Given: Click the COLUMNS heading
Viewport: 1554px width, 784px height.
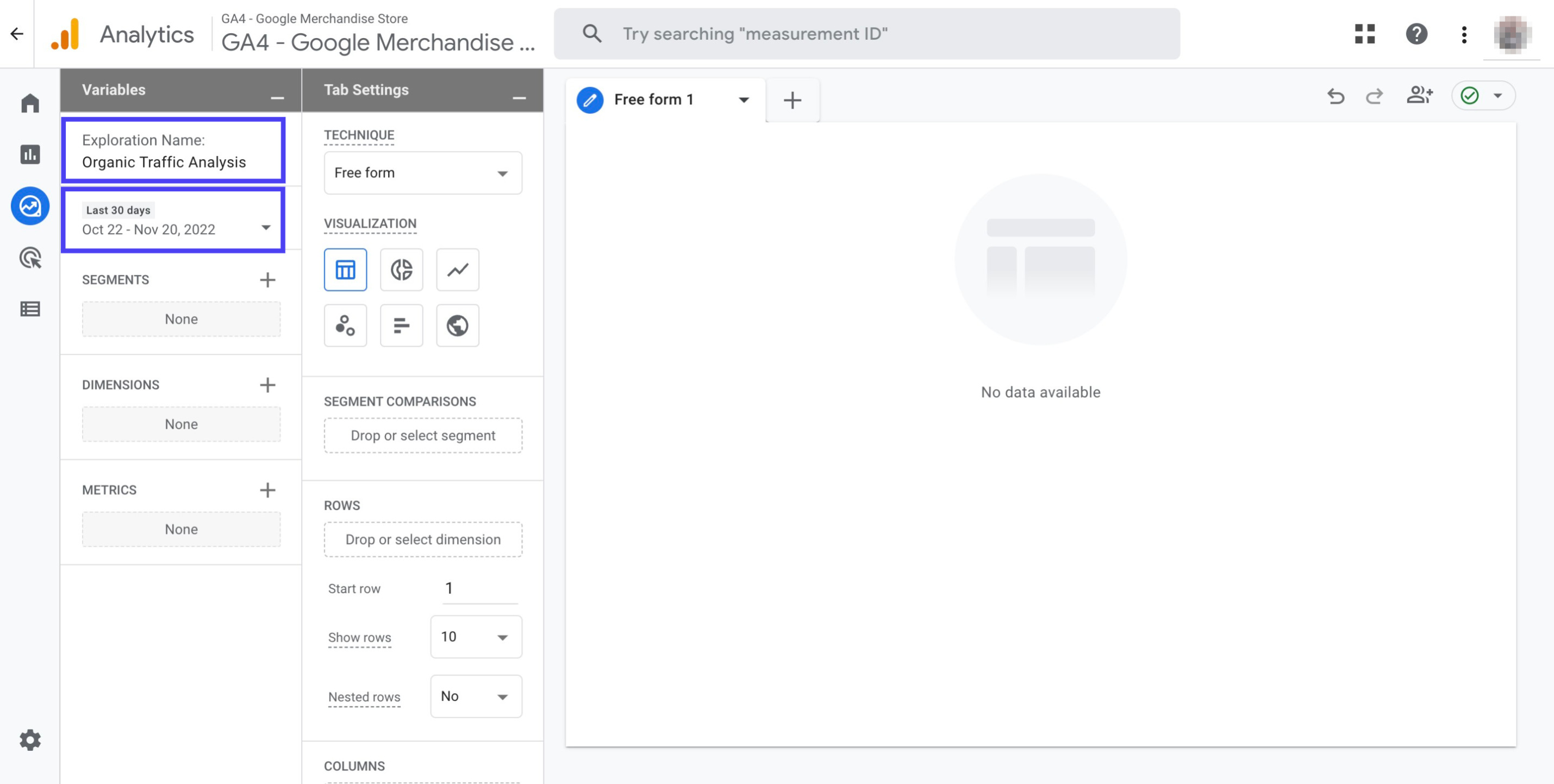Looking at the screenshot, I should [x=354, y=766].
